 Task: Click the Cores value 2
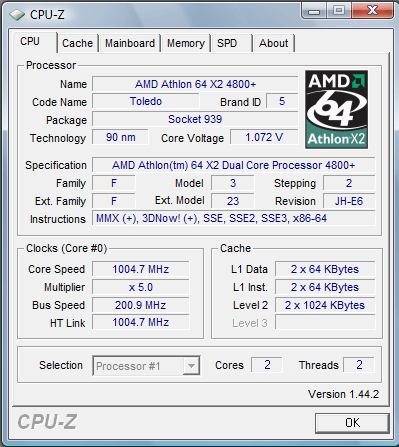[x=267, y=365]
